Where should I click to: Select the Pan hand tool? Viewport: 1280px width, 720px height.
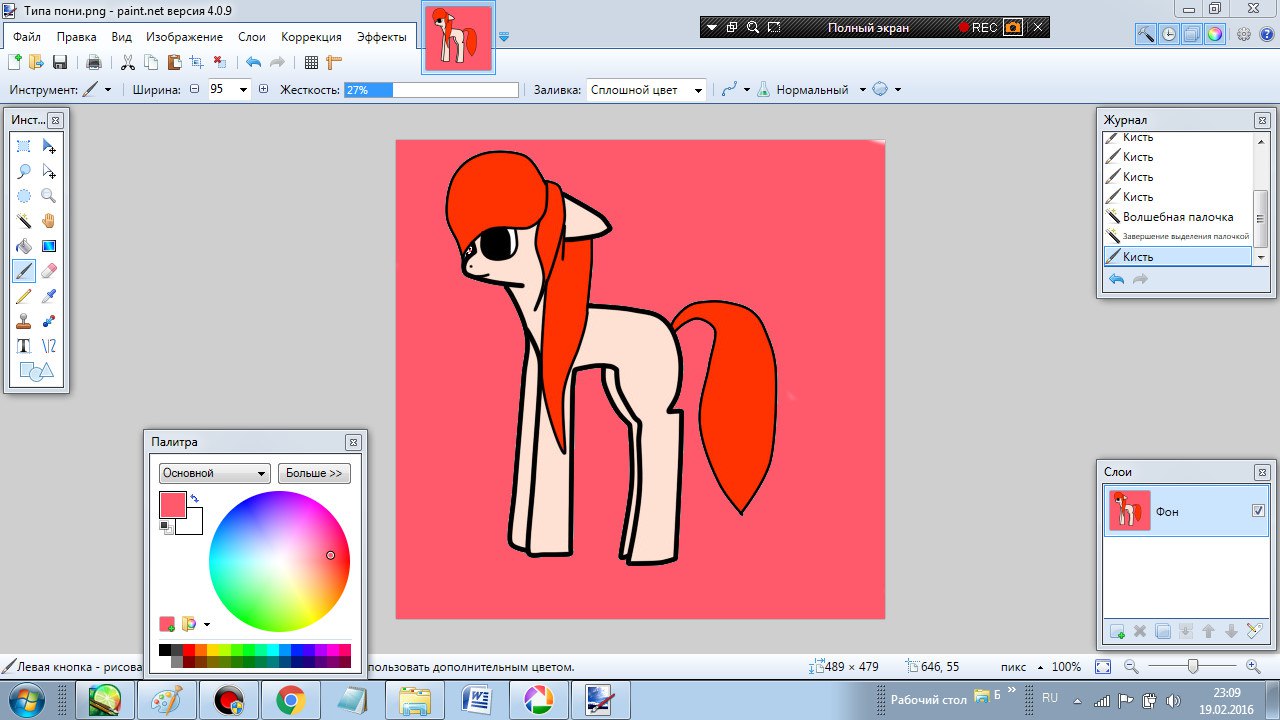[x=49, y=221]
